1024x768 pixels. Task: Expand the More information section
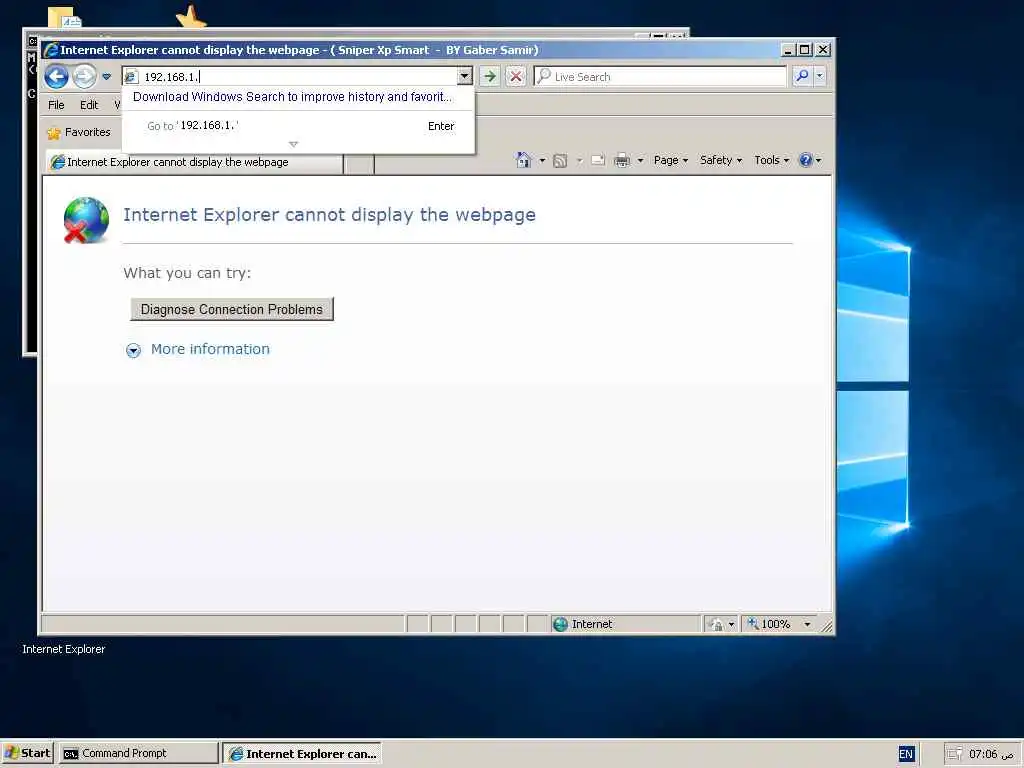pyautogui.click(x=133, y=351)
